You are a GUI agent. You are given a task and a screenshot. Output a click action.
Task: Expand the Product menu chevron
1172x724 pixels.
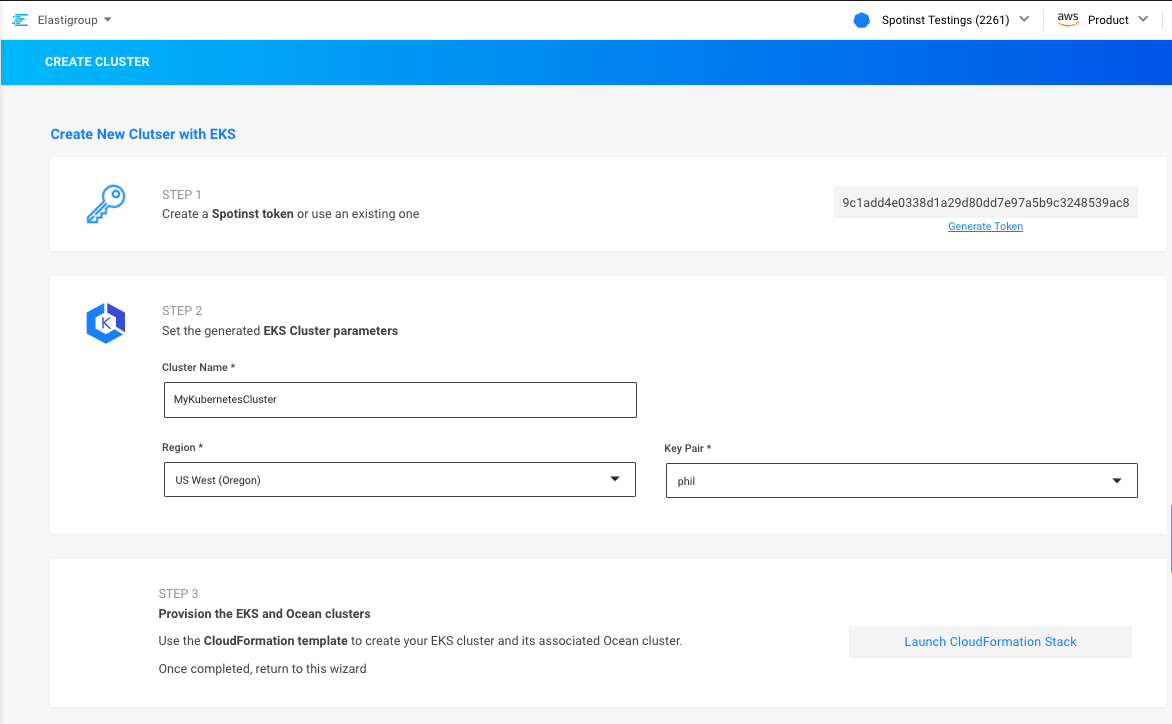coord(1143,20)
